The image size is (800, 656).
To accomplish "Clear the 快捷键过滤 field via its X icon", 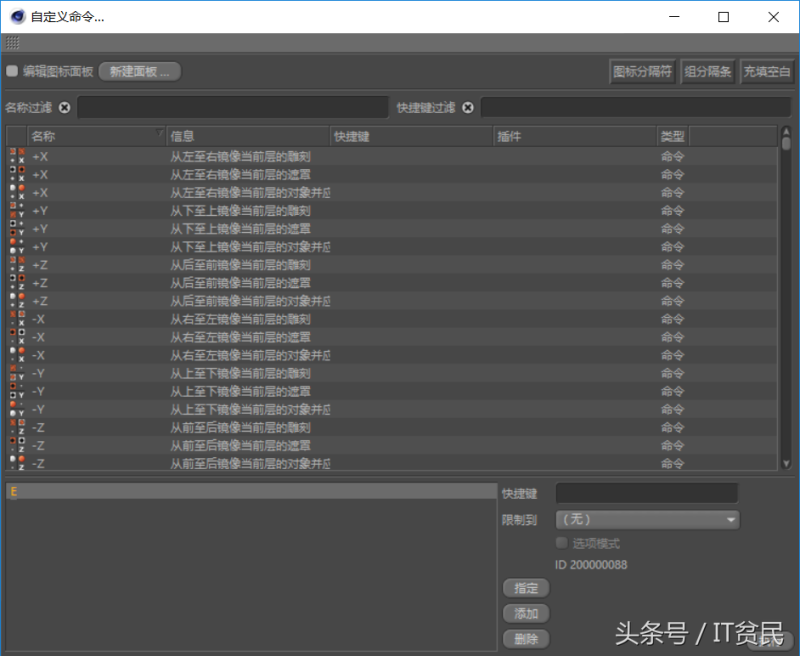I will click(x=467, y=107).
